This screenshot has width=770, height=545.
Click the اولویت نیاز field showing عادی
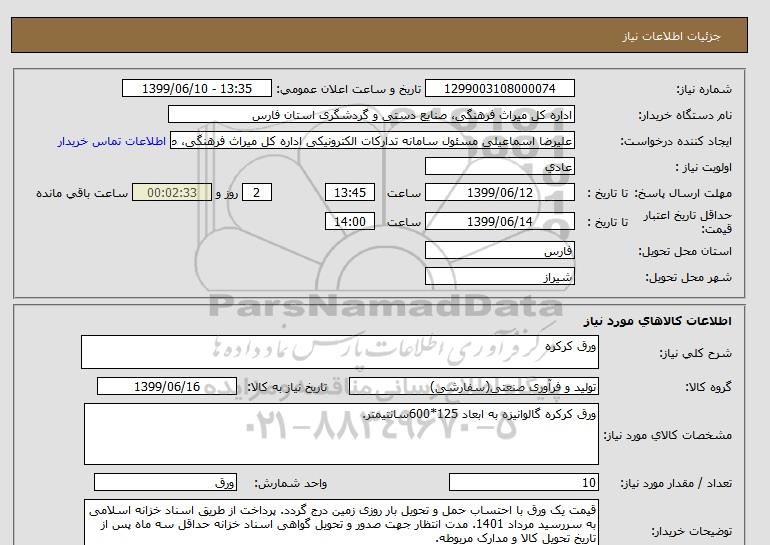pyautogui.click(x=499, y=166)
